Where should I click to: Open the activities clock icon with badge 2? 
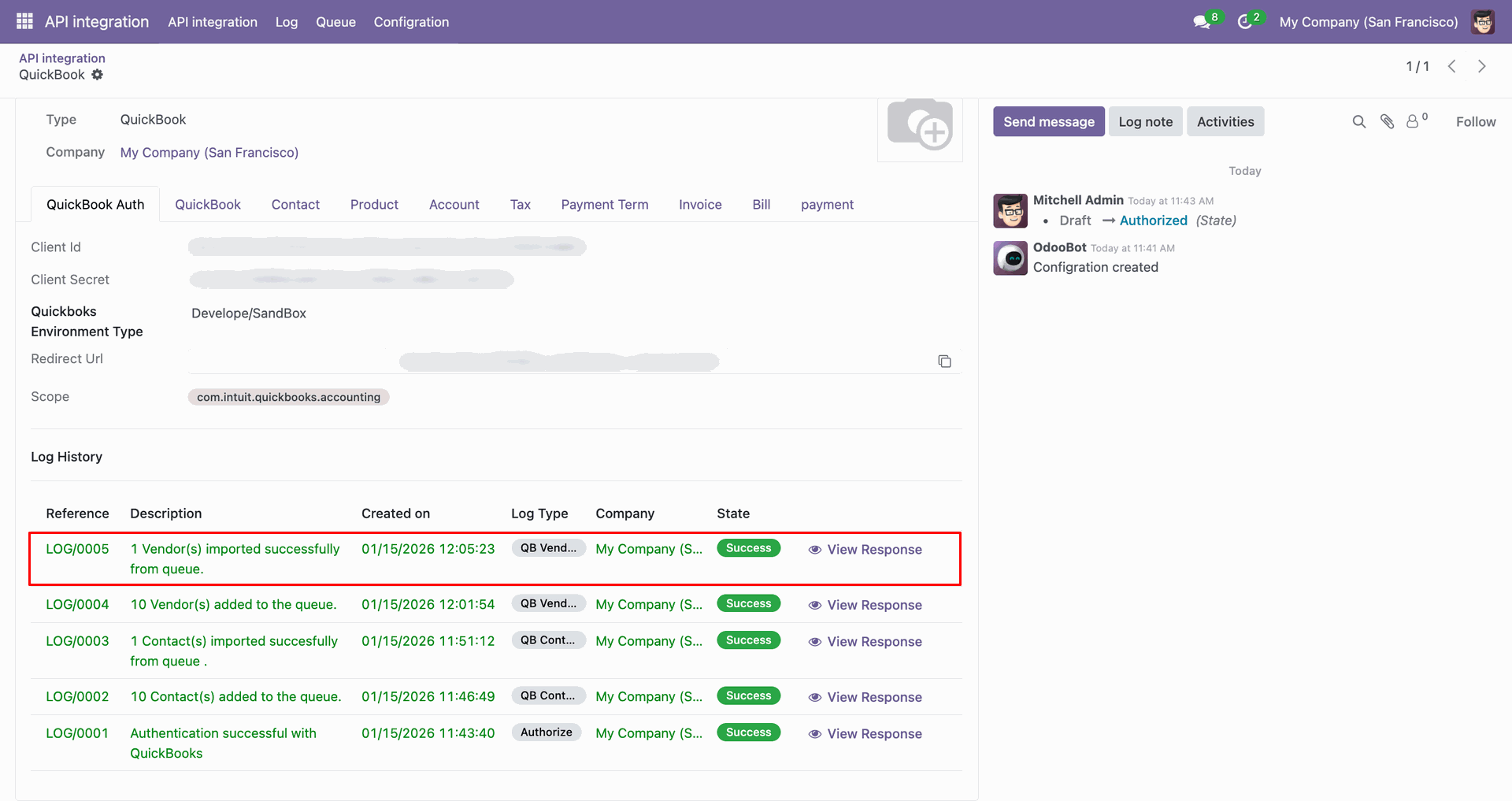coord(1245,22)
